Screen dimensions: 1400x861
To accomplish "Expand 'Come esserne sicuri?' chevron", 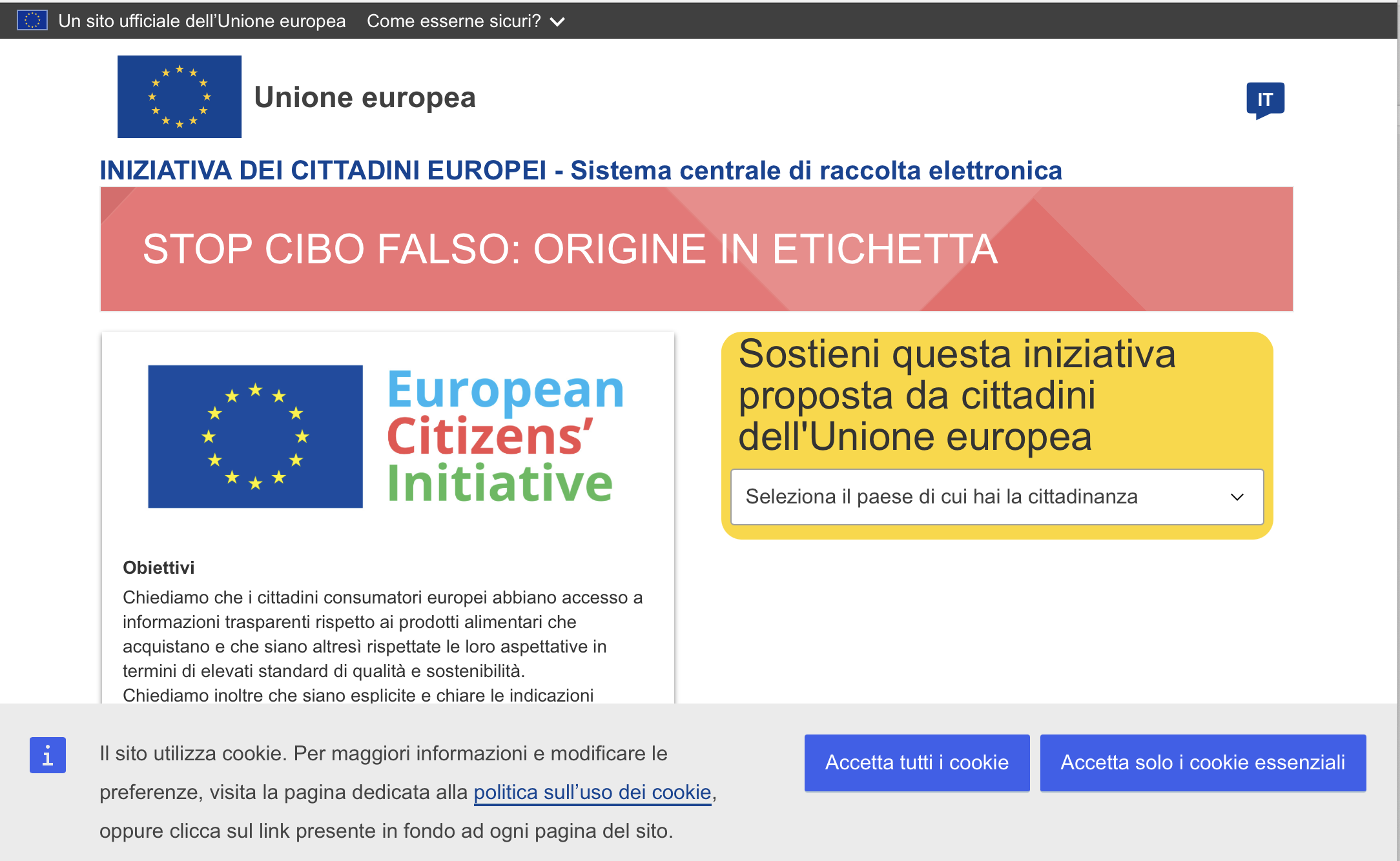I will 557,22.
